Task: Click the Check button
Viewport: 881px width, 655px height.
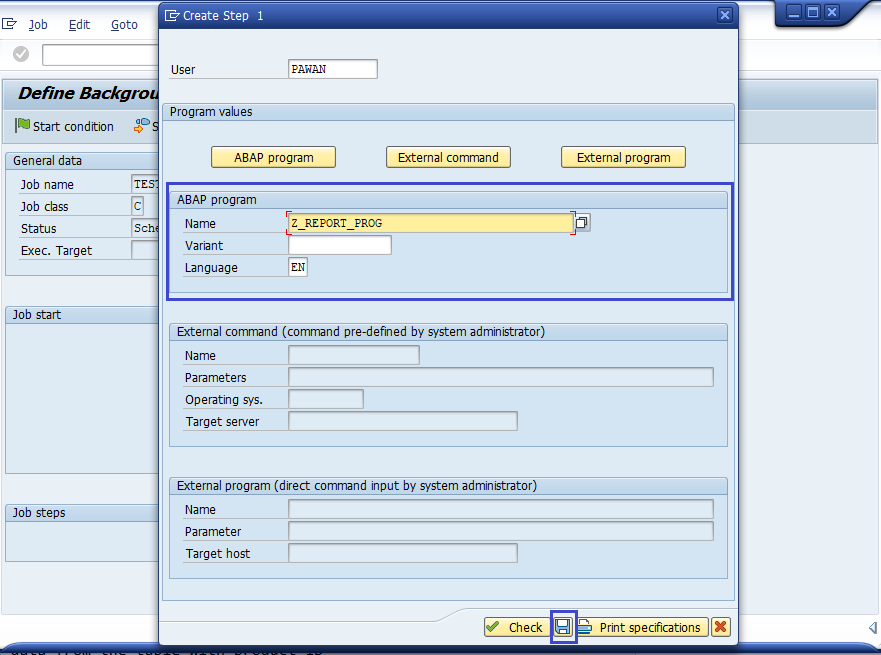Action: [514, 627]
